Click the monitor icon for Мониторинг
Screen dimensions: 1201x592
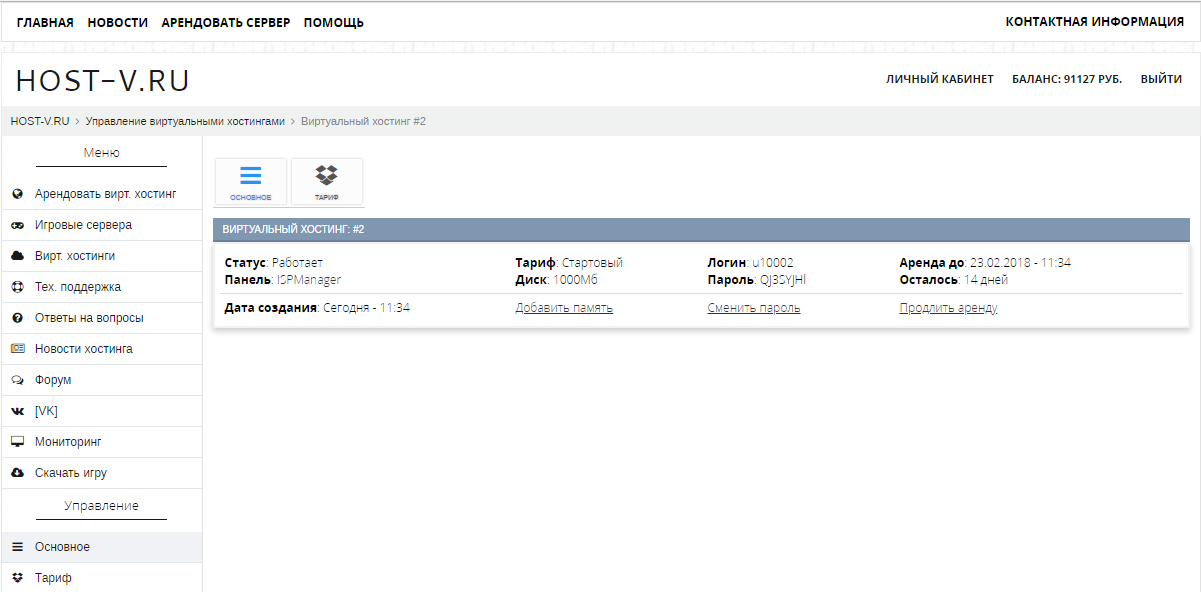click(x=17, y=442)
